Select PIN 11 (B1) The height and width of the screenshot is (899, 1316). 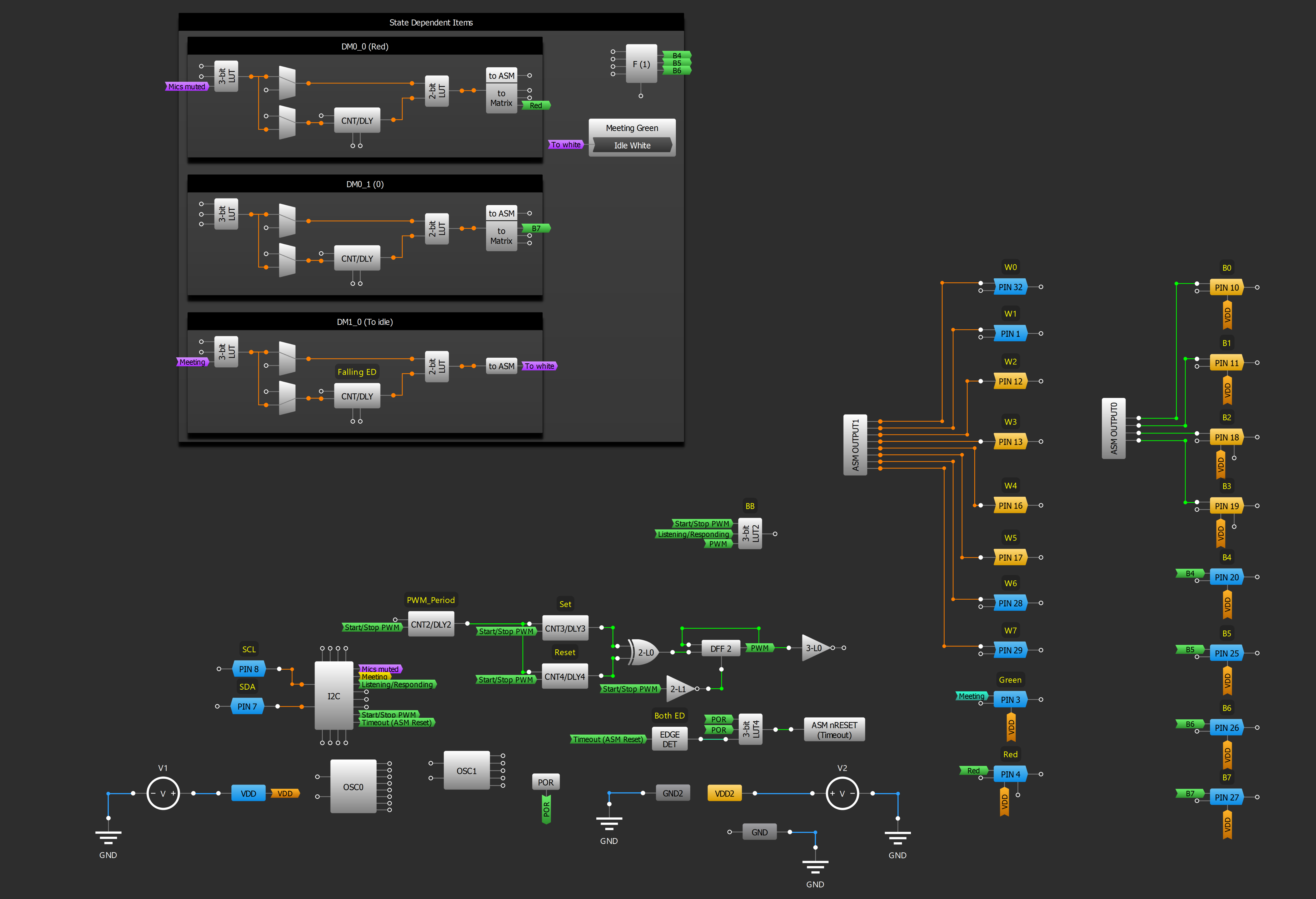tap(1227, 363)
